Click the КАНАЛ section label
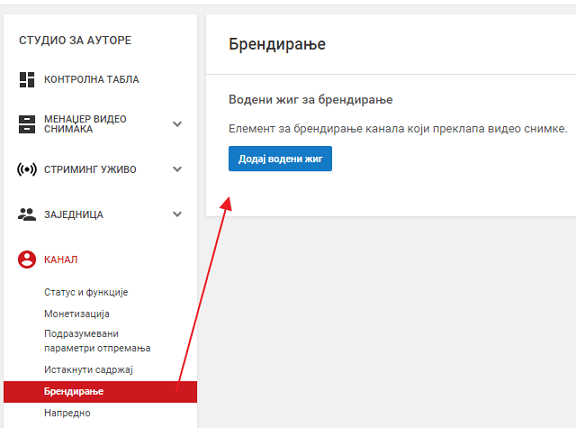 61,260
